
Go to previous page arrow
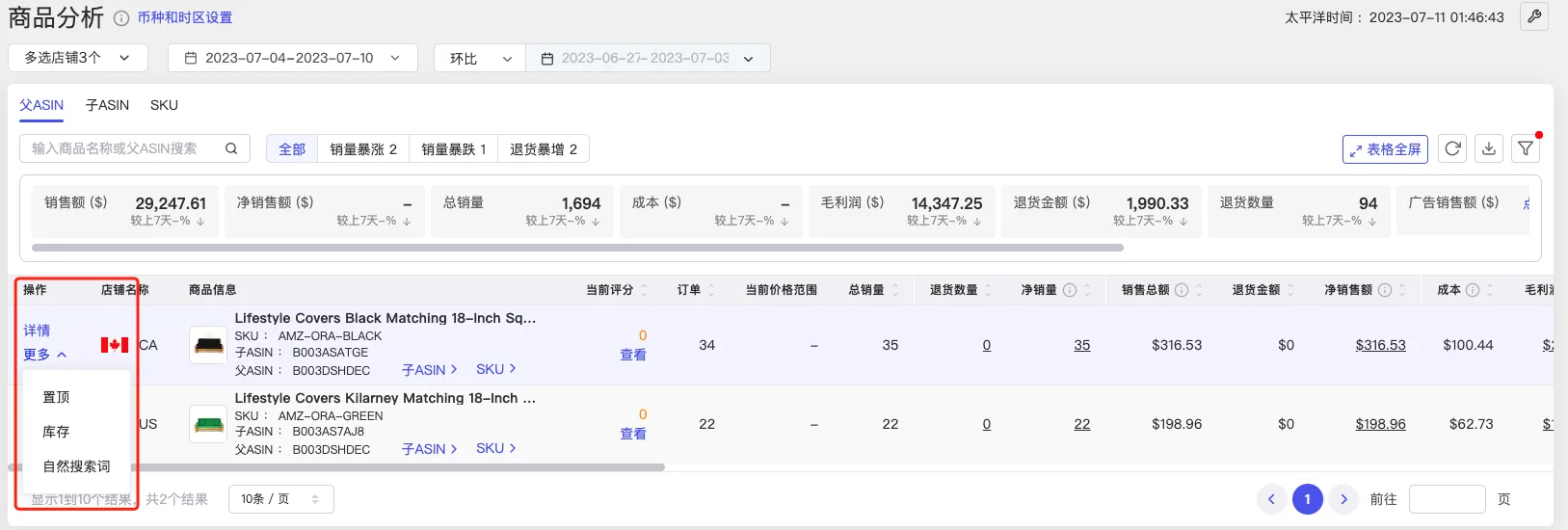click(x=1271, y=499)
